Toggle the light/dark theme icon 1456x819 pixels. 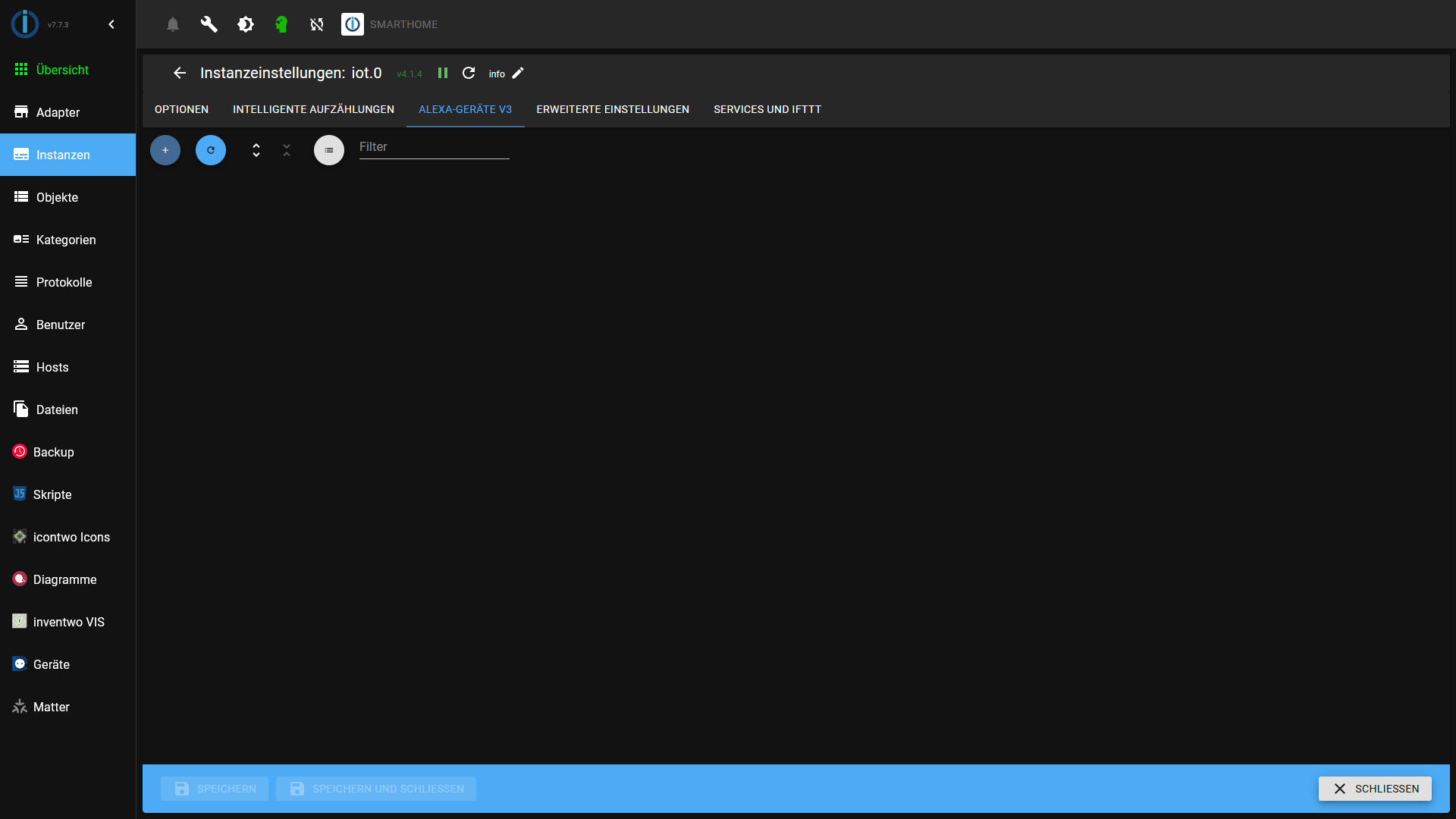245,24
